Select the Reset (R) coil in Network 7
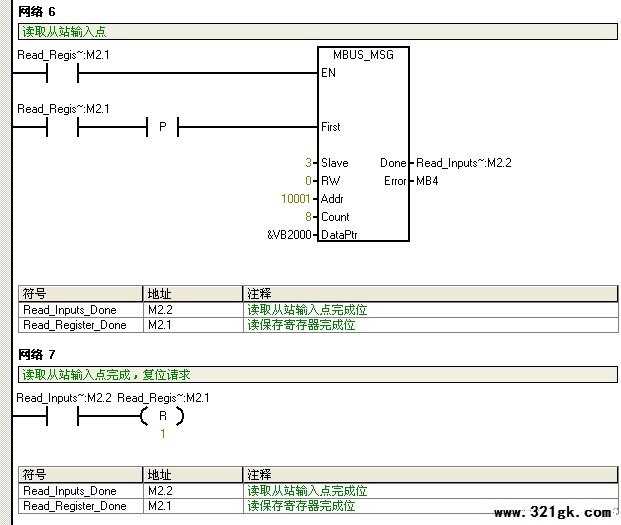This screenshot has height=525, width=621. (x=162, y=416)
